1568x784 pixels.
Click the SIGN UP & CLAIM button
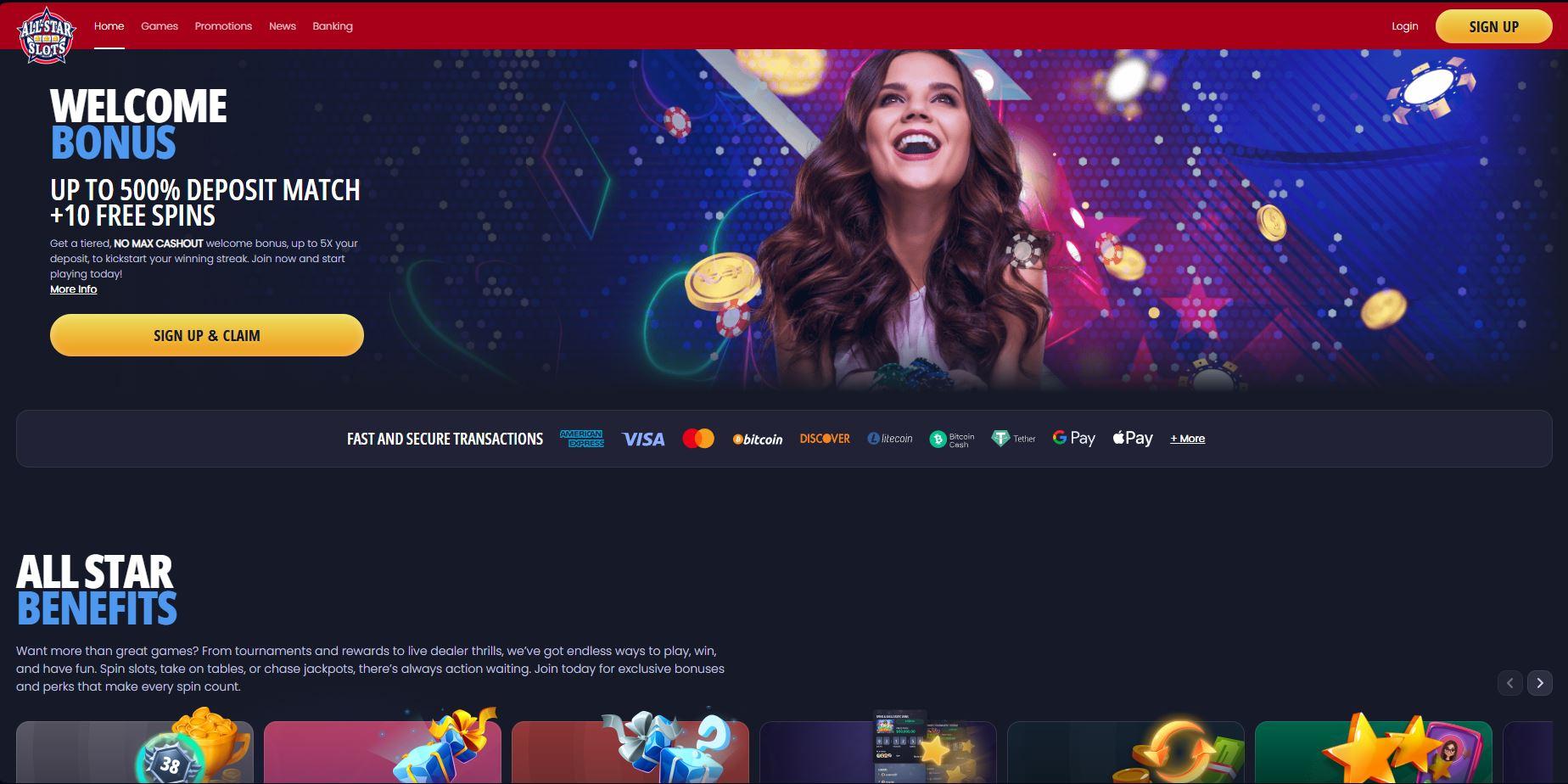(207, 335)
